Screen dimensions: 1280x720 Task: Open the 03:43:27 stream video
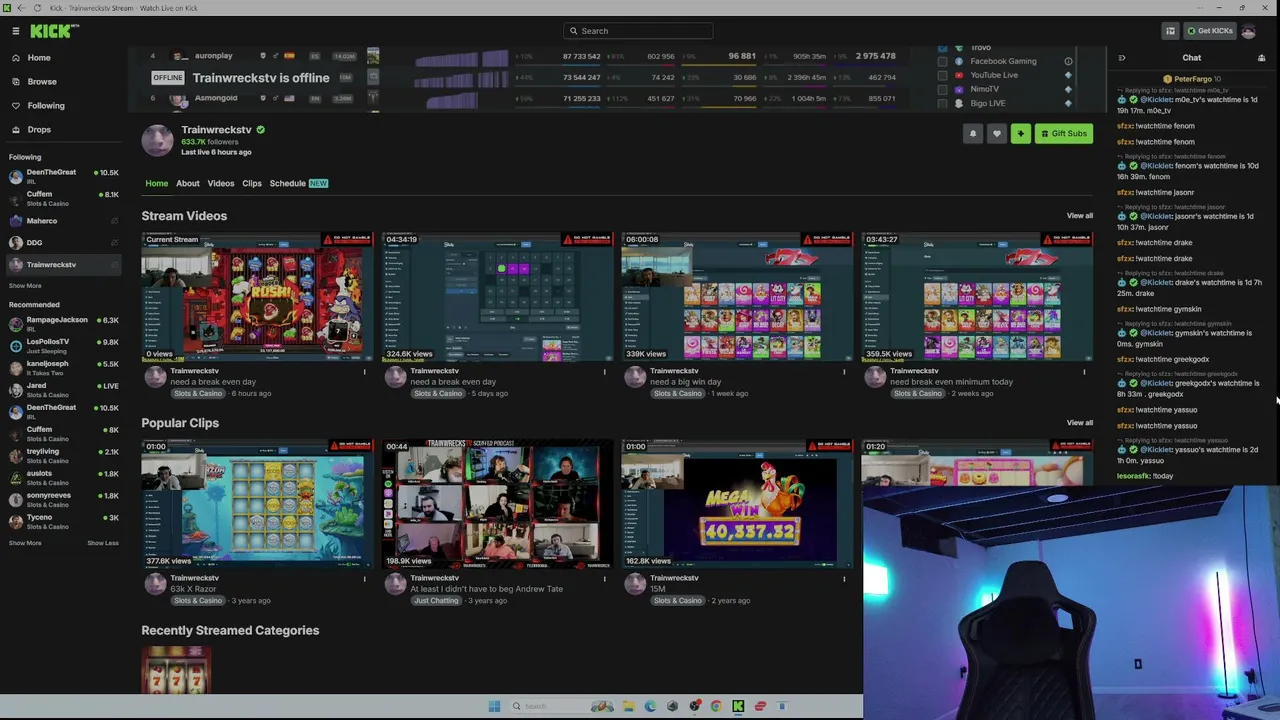pyautogui.click(x=977, y=297)
